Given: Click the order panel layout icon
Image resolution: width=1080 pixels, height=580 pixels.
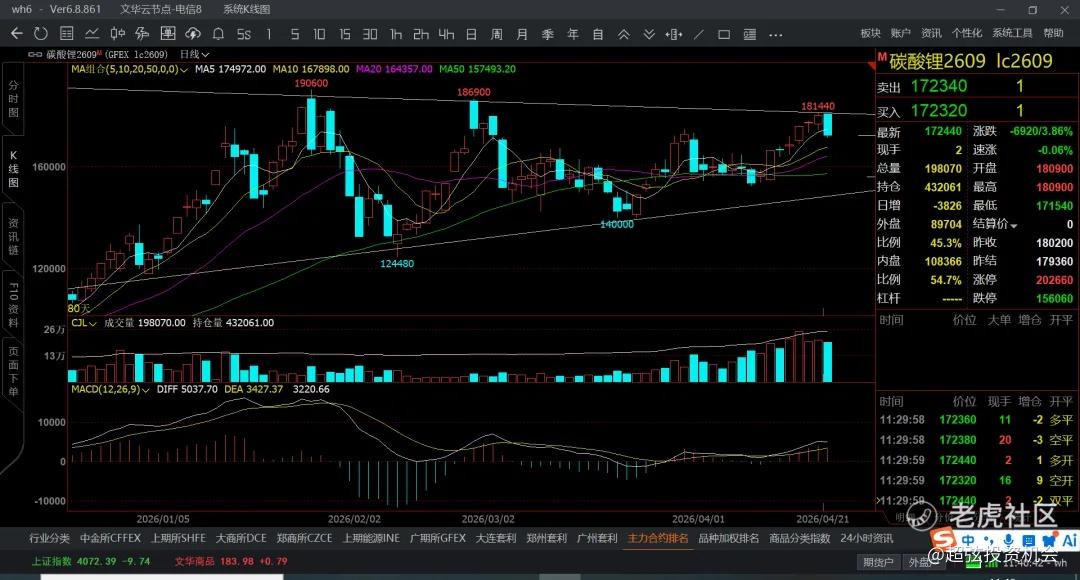Looking at the screenshot, I should [749, 34].
